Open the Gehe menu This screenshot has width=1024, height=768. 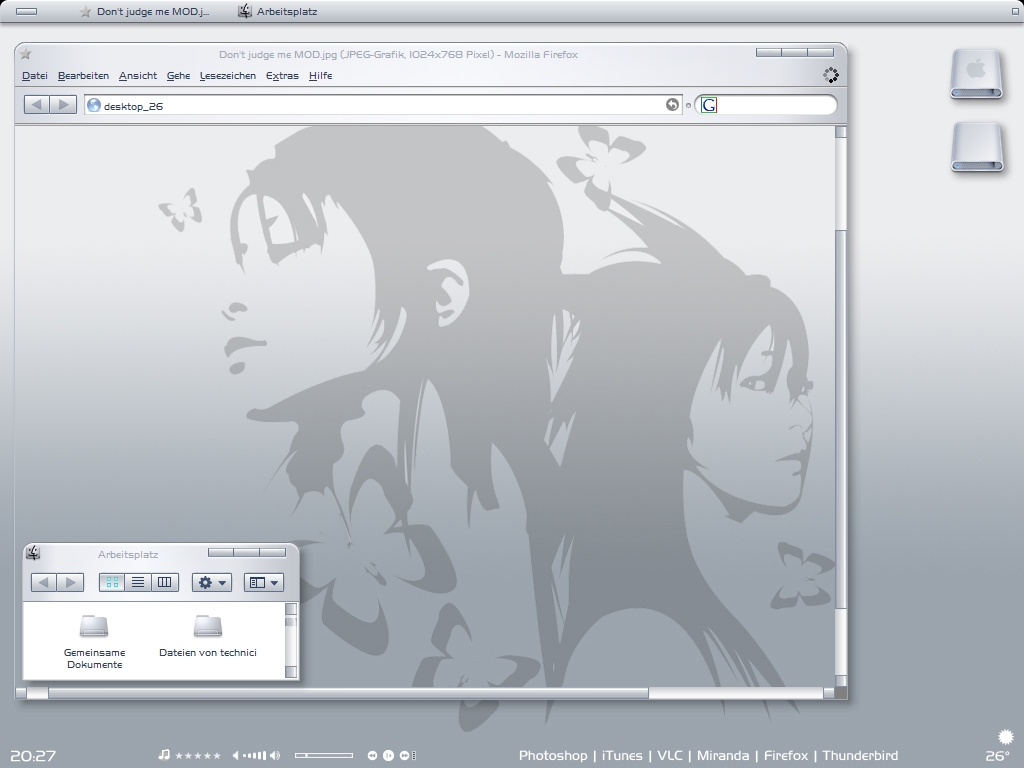coord(178,76)
